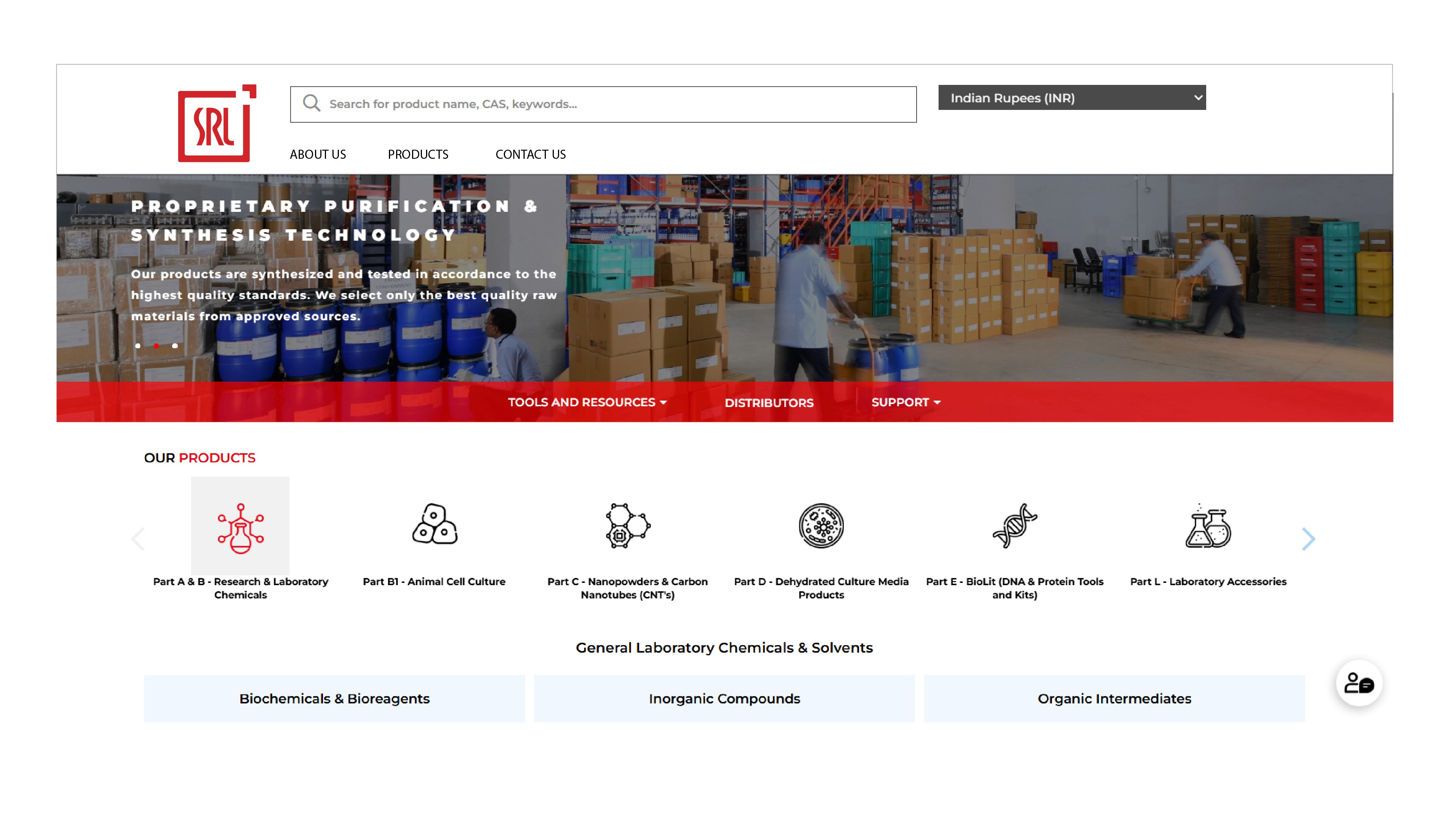Open Dehydrated Culture Media petri dish icon
The width and height of the screenshot is (1456, 819).
821,526
